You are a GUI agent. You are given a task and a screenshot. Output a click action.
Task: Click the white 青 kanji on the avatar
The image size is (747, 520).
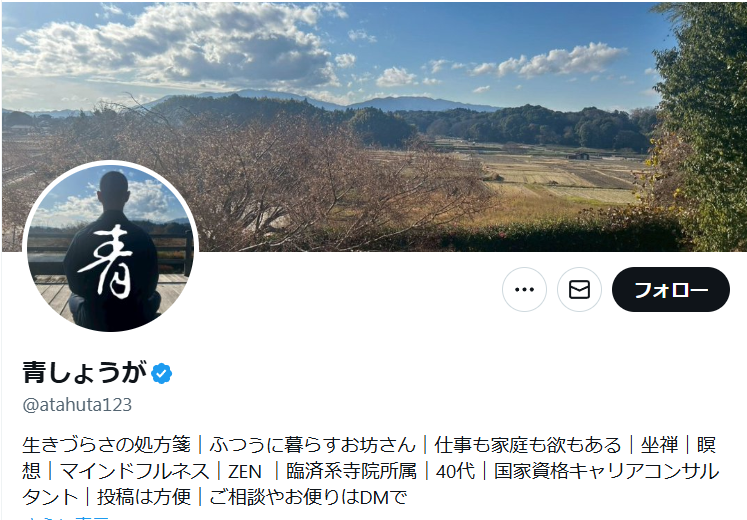tap(106, 261)
